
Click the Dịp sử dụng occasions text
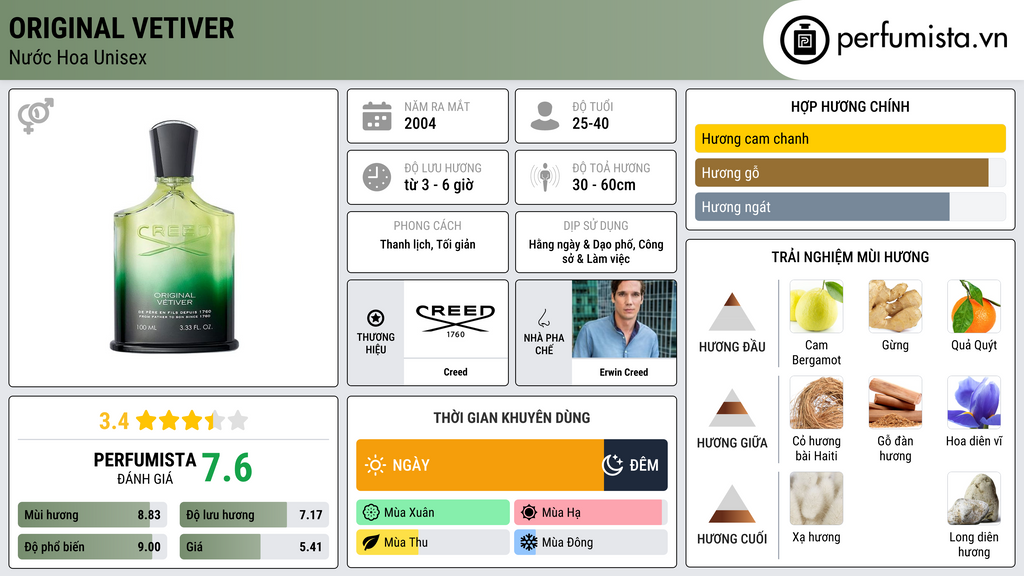pos(596,251)
